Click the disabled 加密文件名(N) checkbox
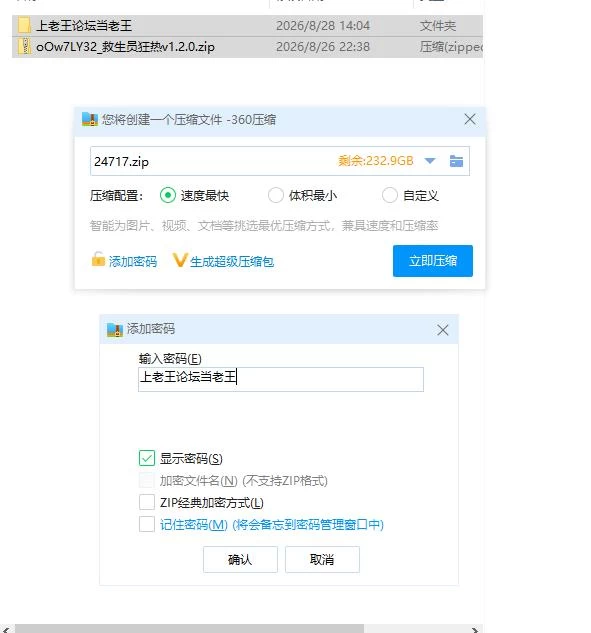The width and height of the screenshot is (591, 633). [147, 480]
